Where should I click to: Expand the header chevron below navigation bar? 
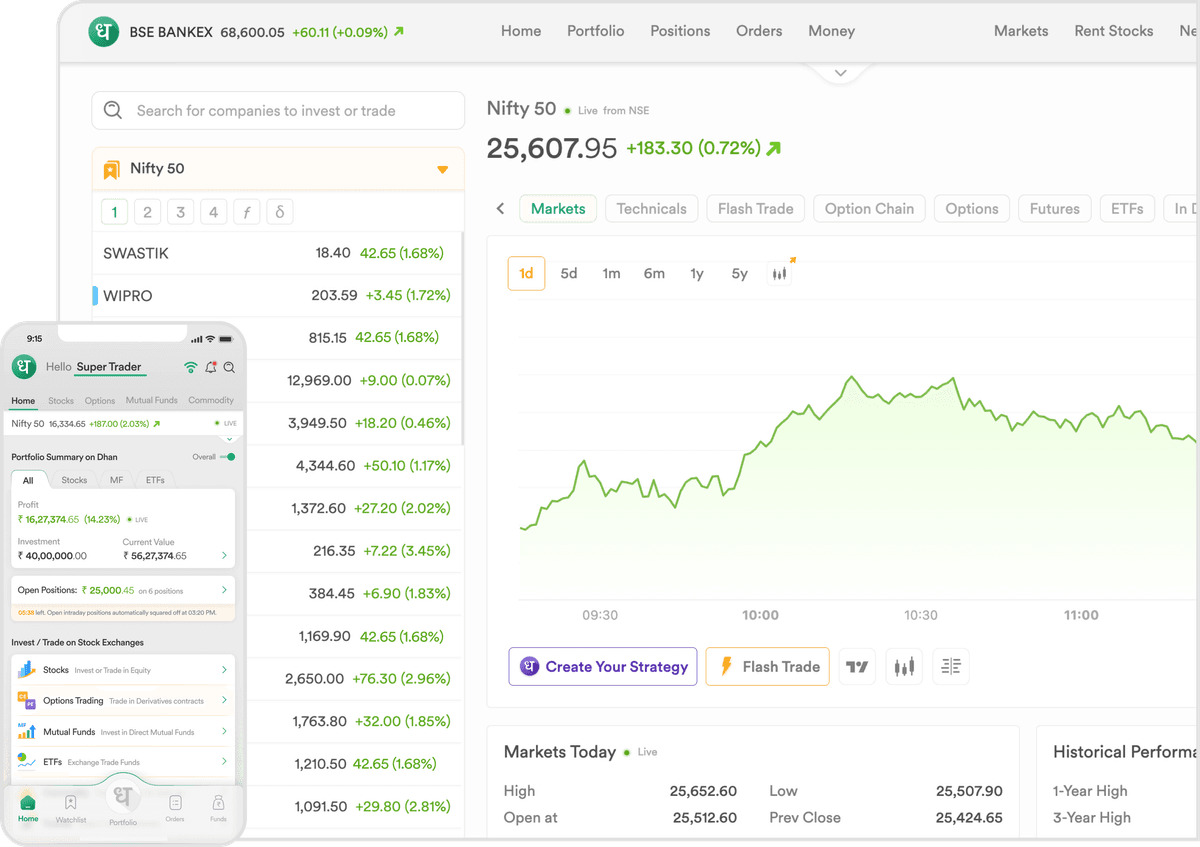(840, 73)
